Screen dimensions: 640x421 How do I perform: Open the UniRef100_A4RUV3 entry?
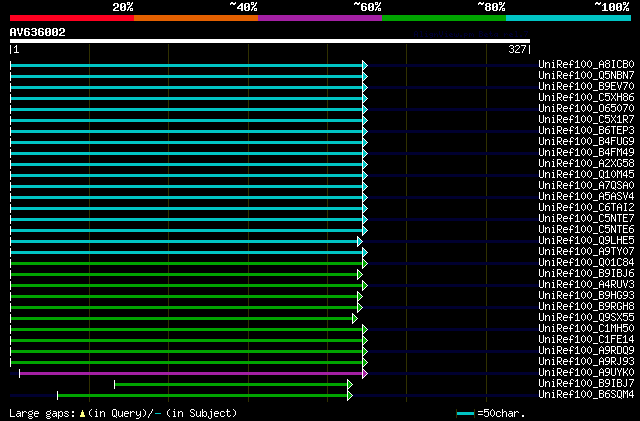pyautogui.click(x=586, y=285)
